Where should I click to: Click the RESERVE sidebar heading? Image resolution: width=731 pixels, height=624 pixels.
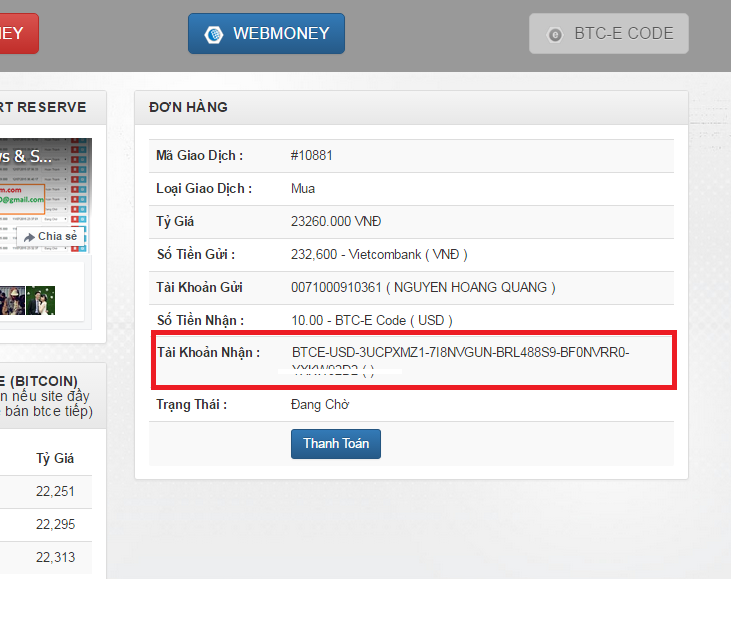point(52,107)
